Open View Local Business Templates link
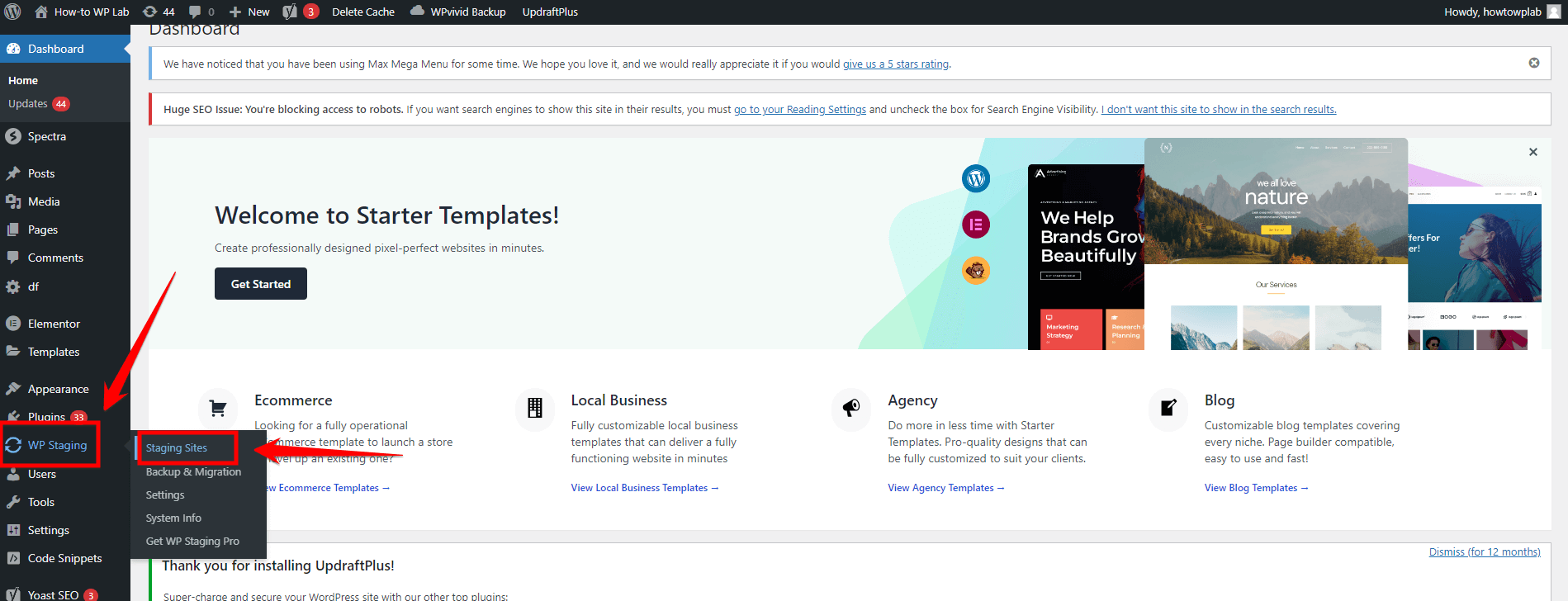Image resolution: width=1568 pixels, height=601 pixels. pyautogui.click(x=644, y=488)
